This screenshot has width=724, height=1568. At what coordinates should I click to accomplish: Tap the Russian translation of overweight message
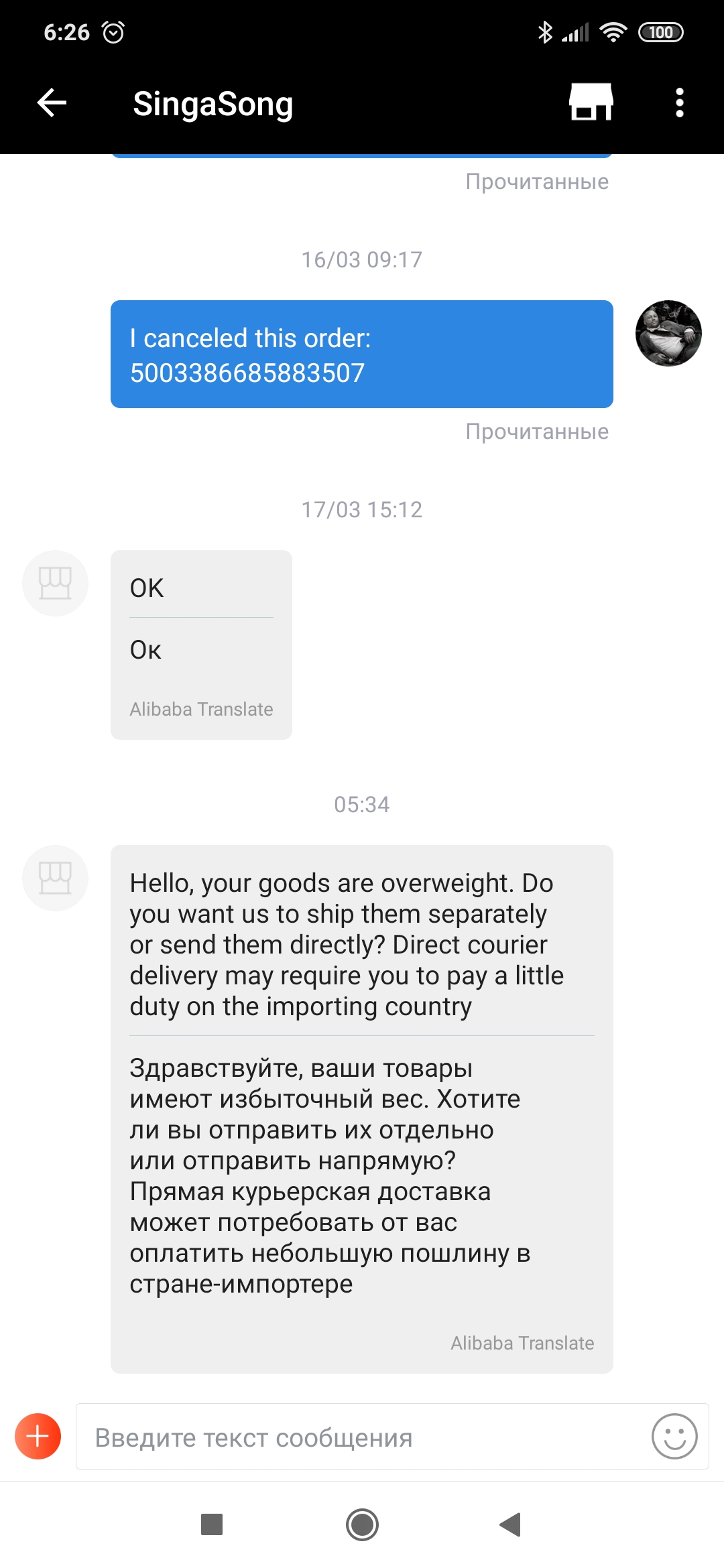(x=330, y=1176)
